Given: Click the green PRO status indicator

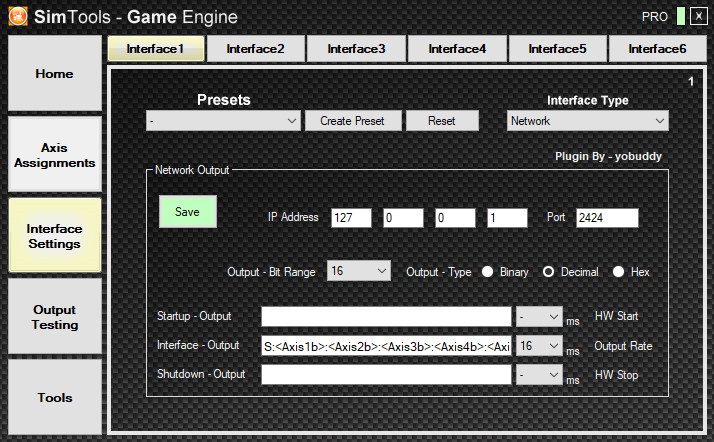Looking at the screenshot, I should click(x=680, y=17).
